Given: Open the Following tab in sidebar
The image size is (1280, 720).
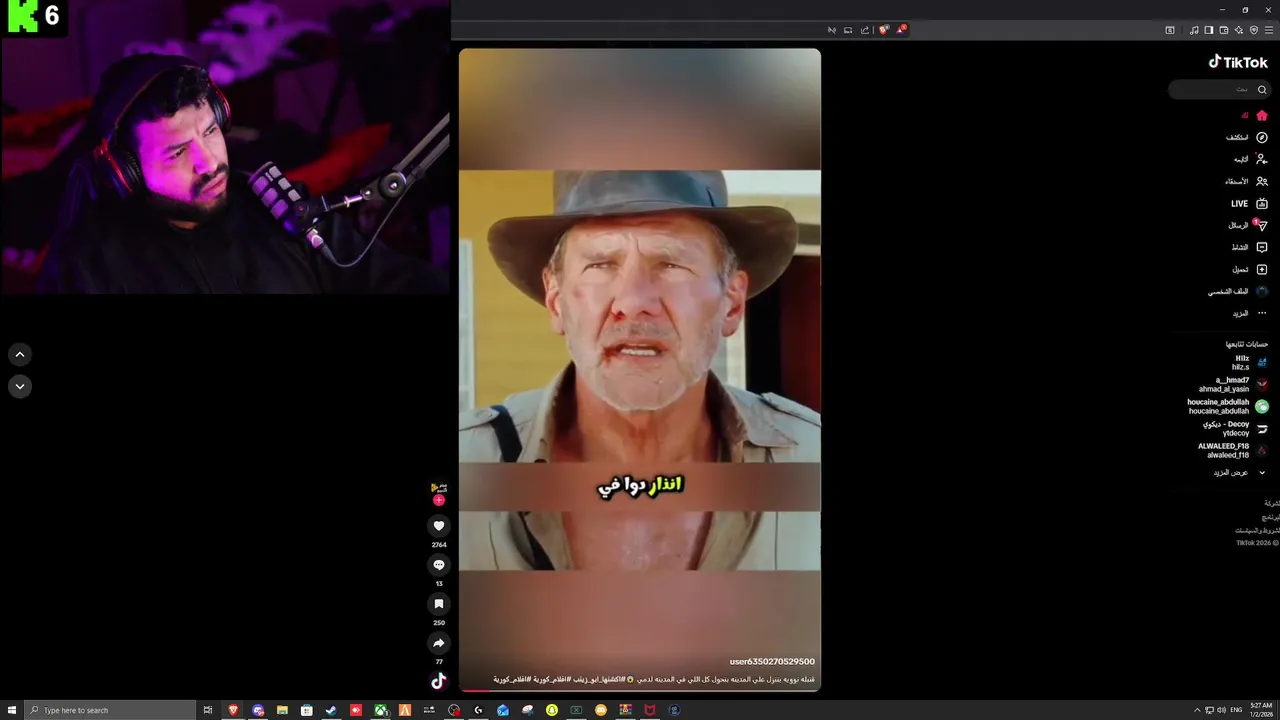Looking at the screenshot, I should tap(1251, 159).
